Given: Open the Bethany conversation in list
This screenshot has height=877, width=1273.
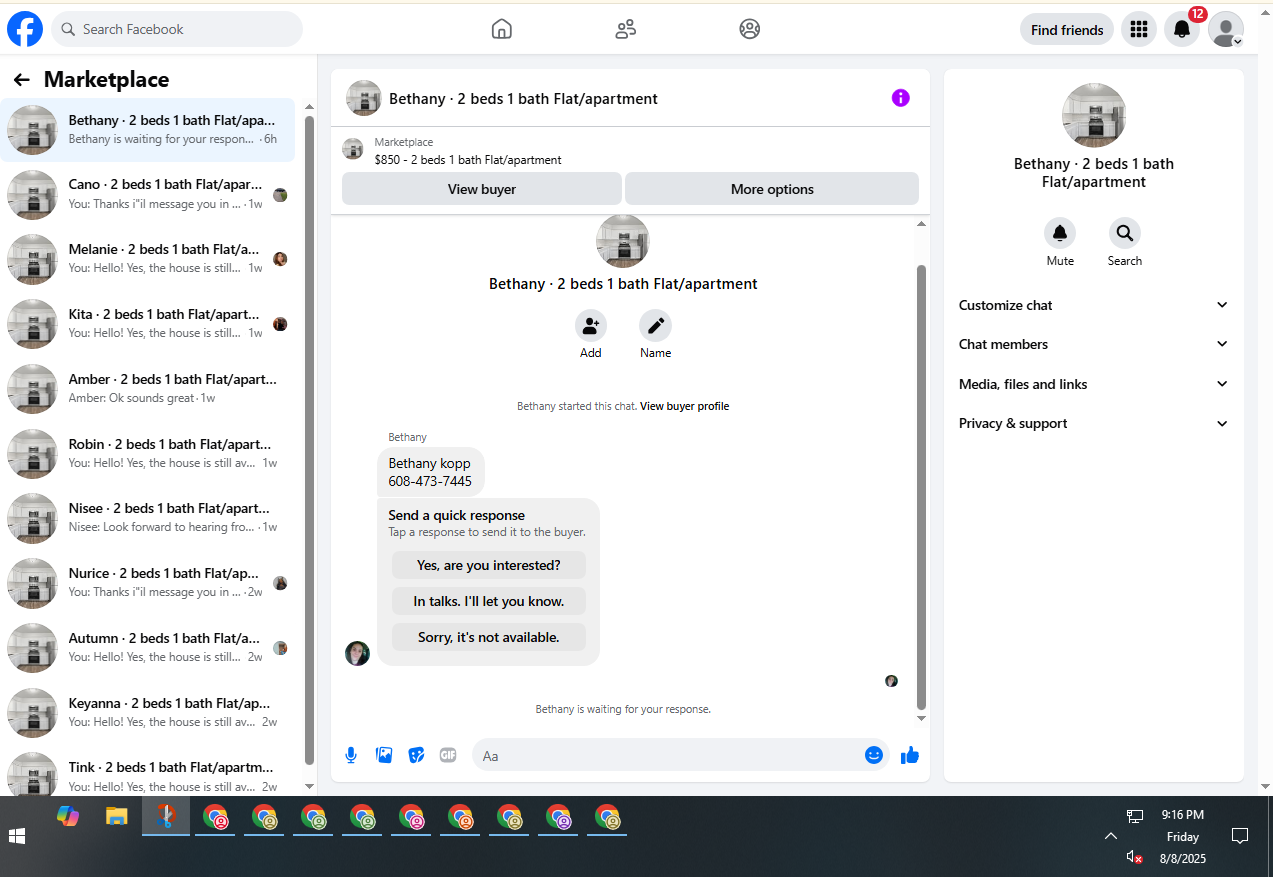Looking at the screenshot, I should pyautogui.click(x=148, y=130).
